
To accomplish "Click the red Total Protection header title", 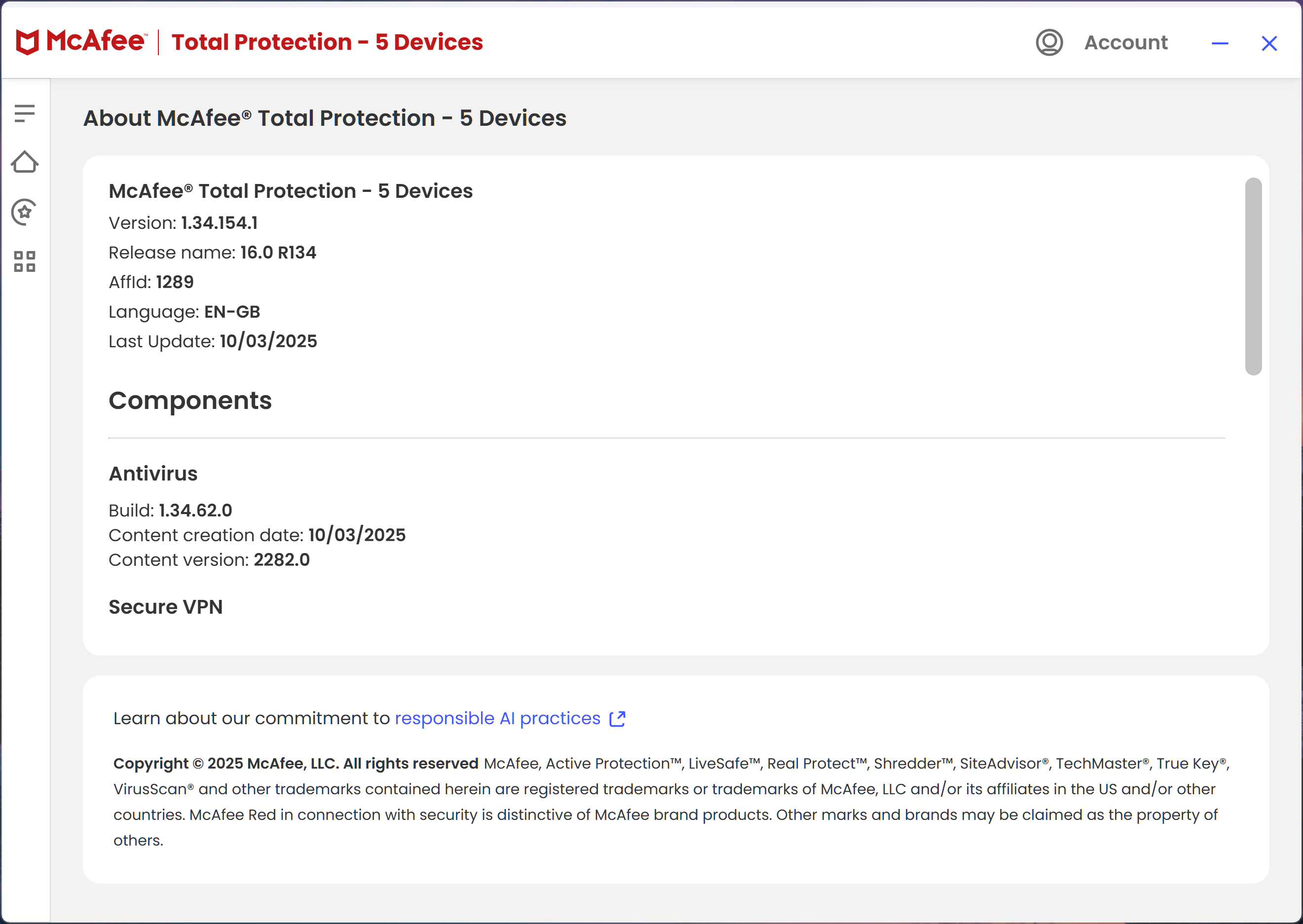I will tap(327, 42).
